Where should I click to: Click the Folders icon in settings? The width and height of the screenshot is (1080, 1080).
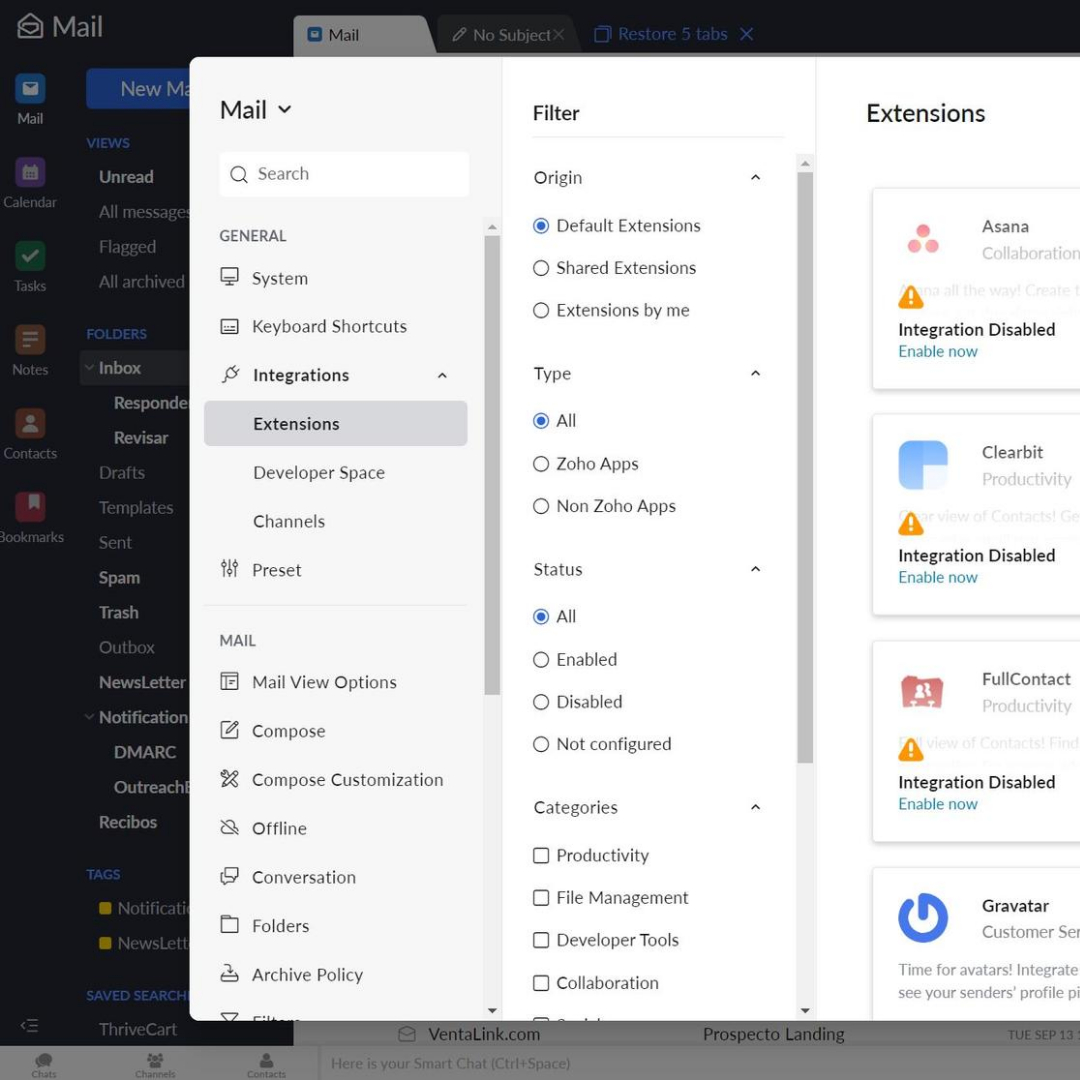coord(229,925)
